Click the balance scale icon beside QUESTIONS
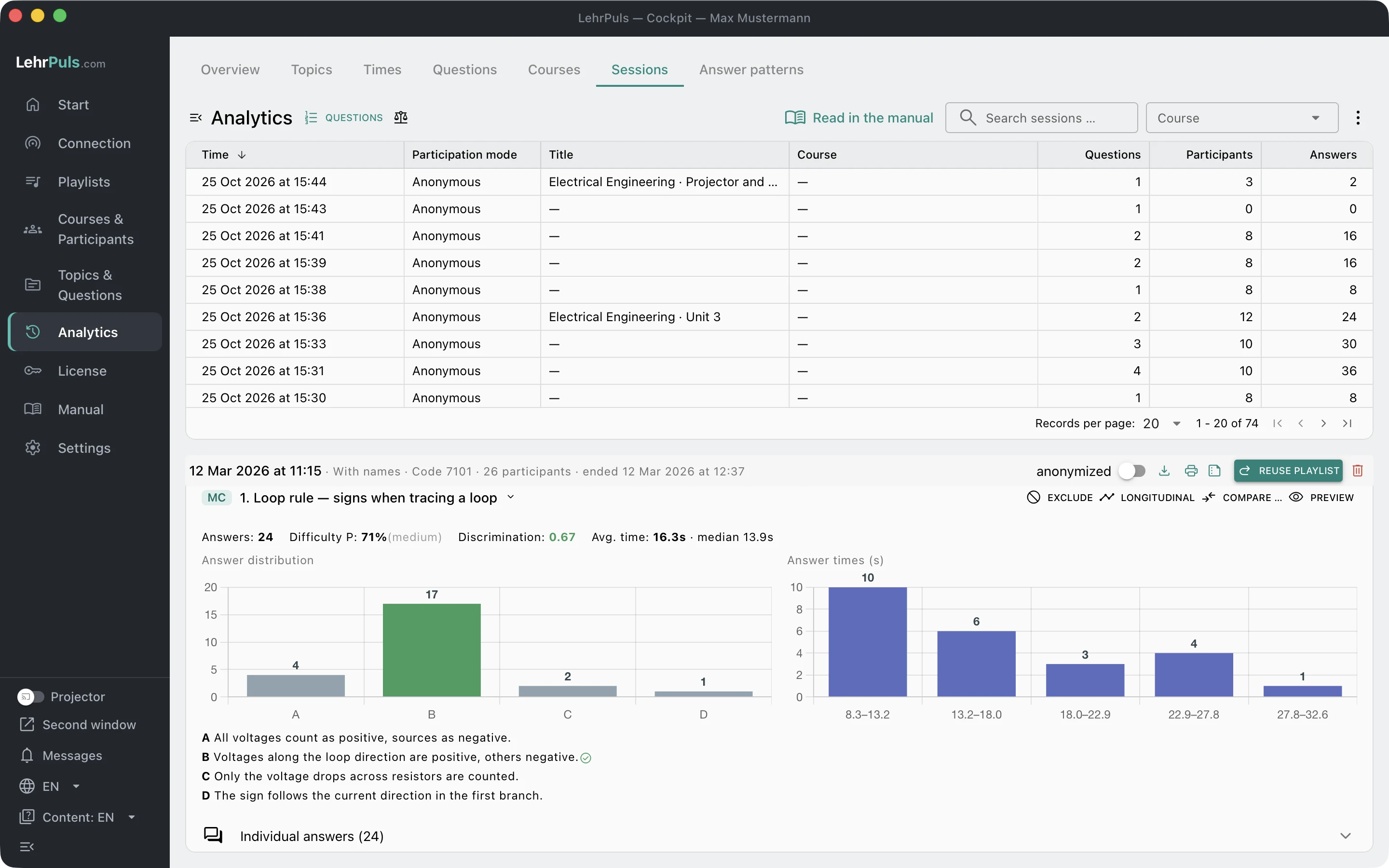 [401, 117]
